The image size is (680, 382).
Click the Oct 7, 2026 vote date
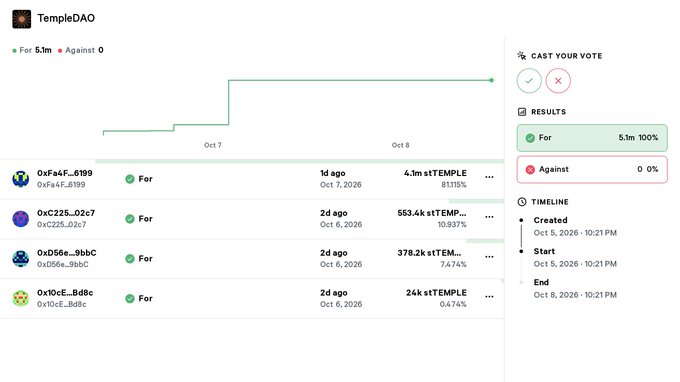coord(341,185)
